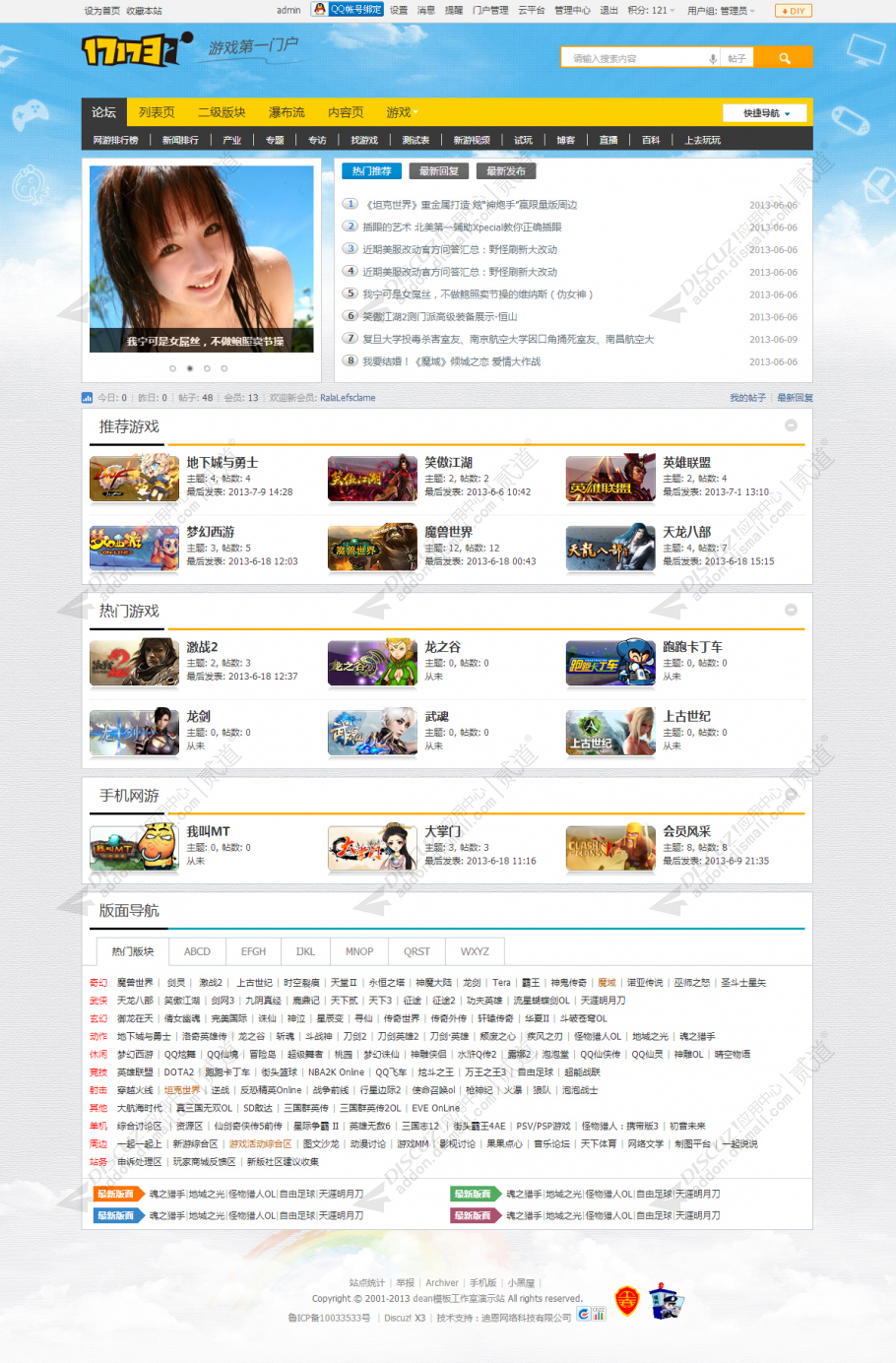Click the CNZZ statistics icon in footer
This screenshot has height=1363, width=896.
coord(599,1314)
